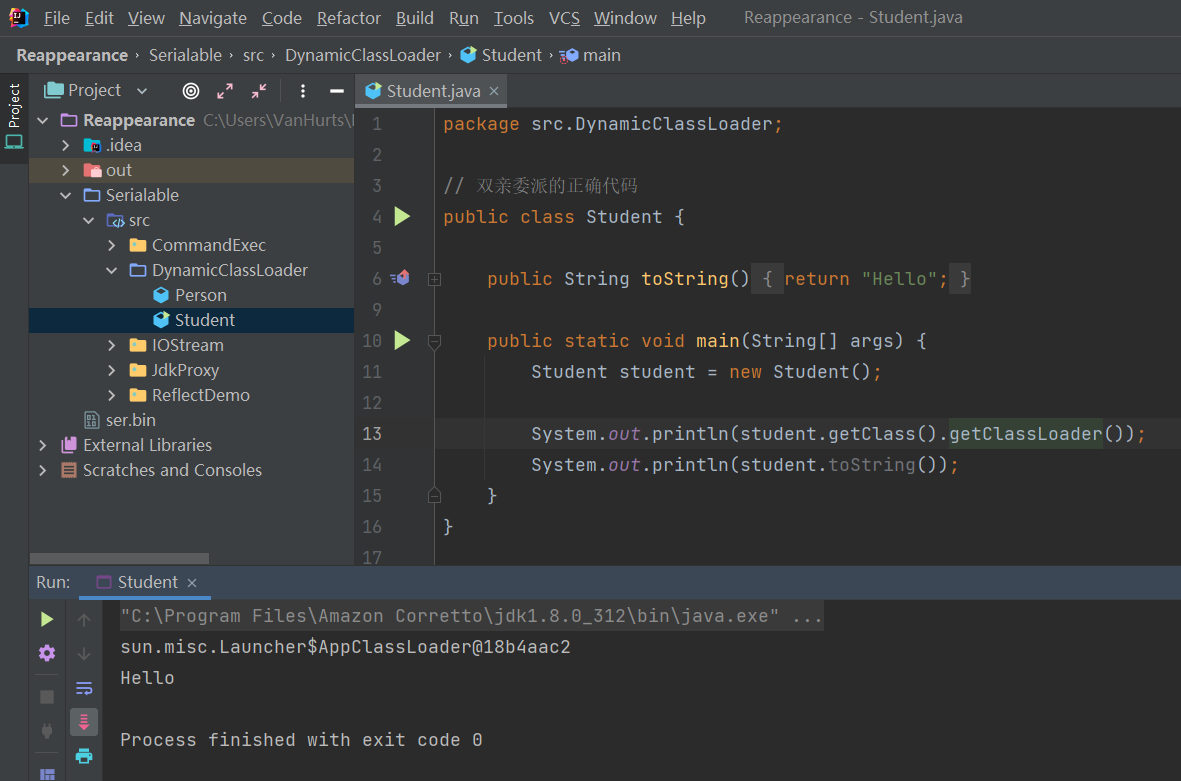
Task: Open the Project view dropdown
Action: pyautogui.click(x=141, y=91)
